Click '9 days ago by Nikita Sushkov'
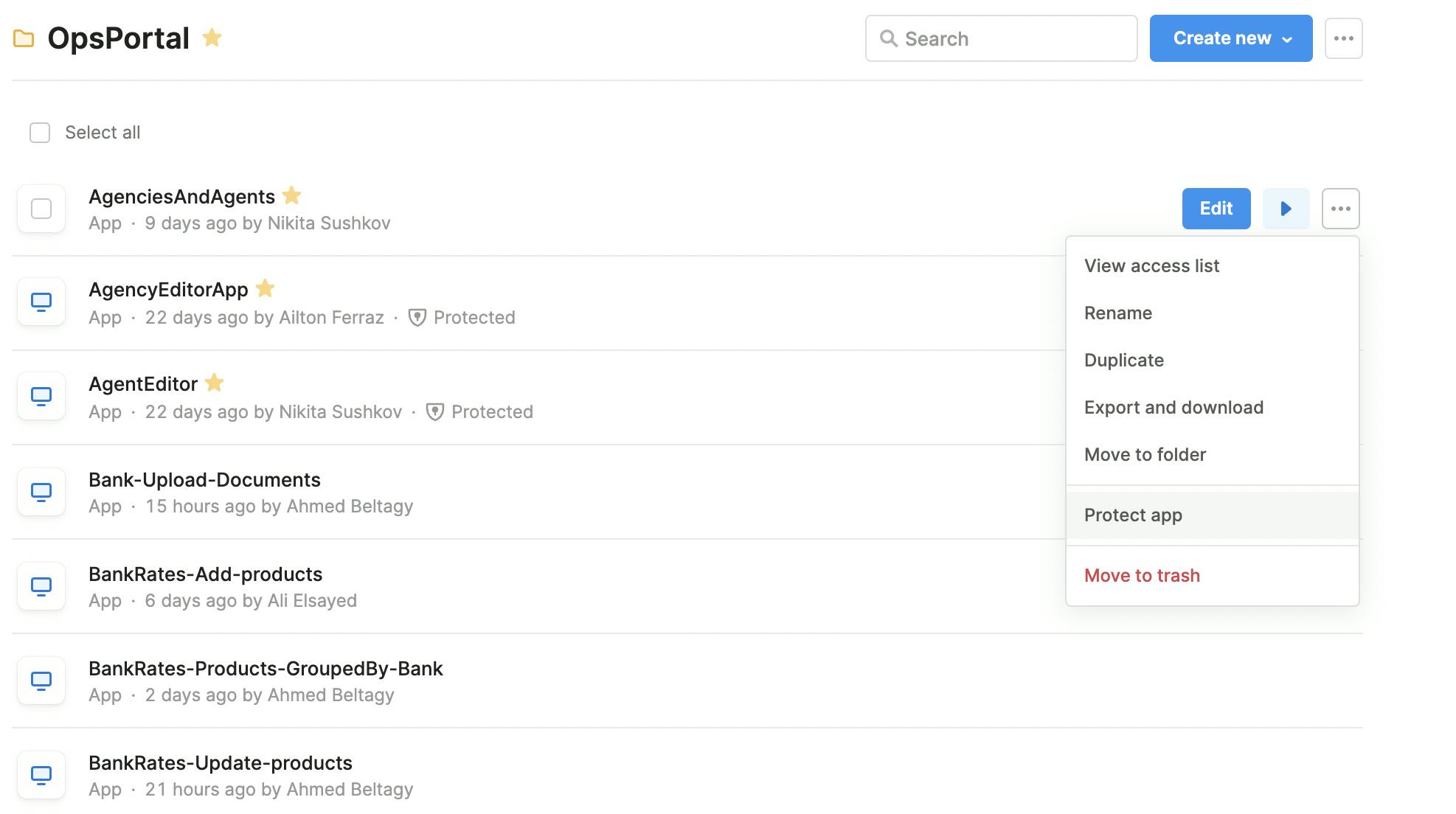This screenshot has width=1456, height=814. tap(268, 223)
